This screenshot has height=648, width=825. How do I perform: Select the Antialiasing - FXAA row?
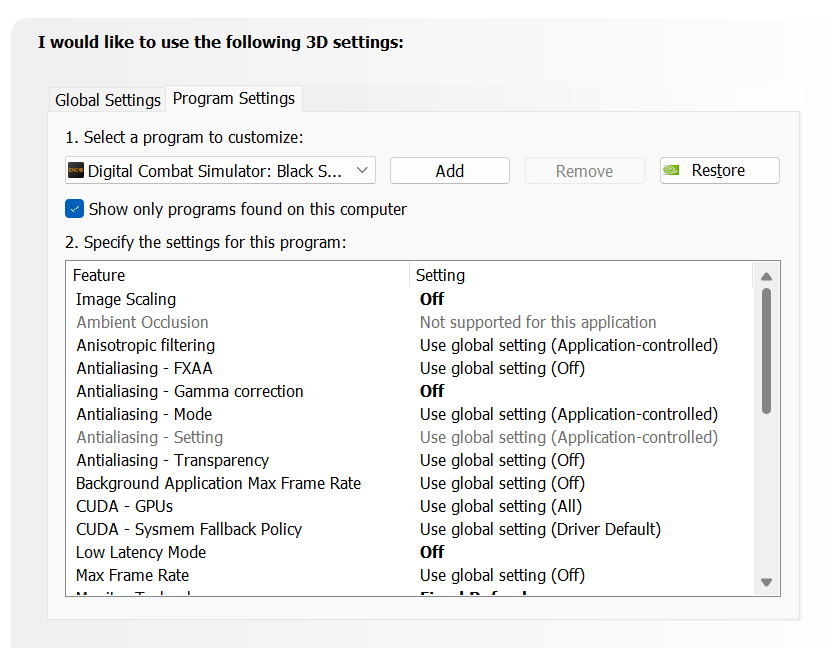tap(410, 368)
